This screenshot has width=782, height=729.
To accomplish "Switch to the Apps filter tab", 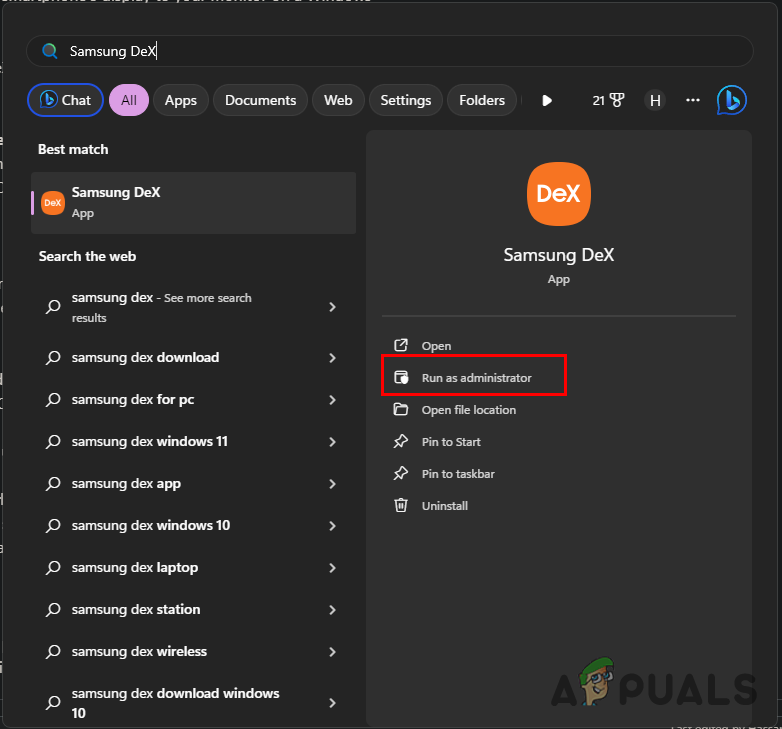I will coord(181,100).
